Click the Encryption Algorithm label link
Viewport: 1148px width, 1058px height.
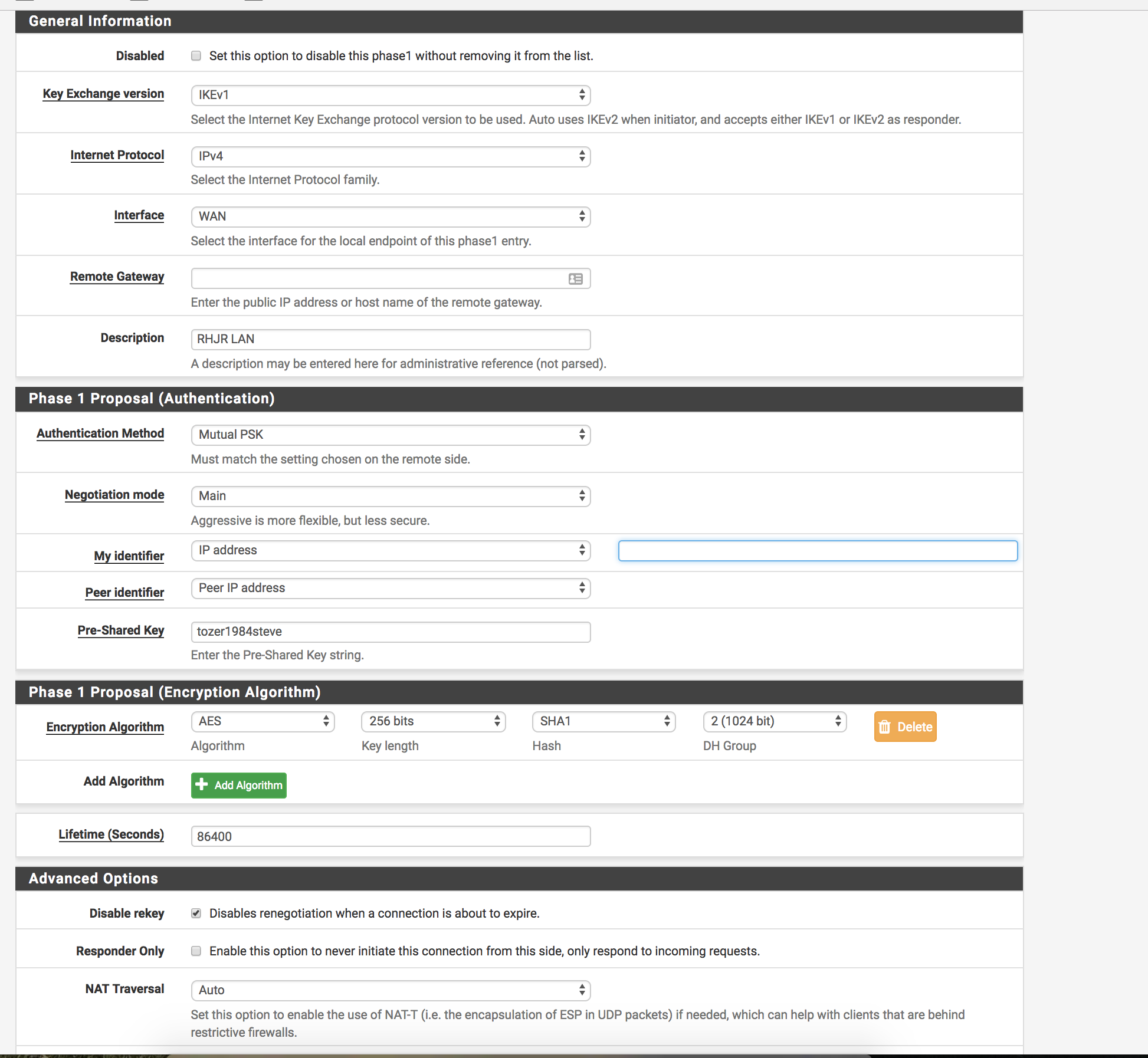(x=105, y=727)
